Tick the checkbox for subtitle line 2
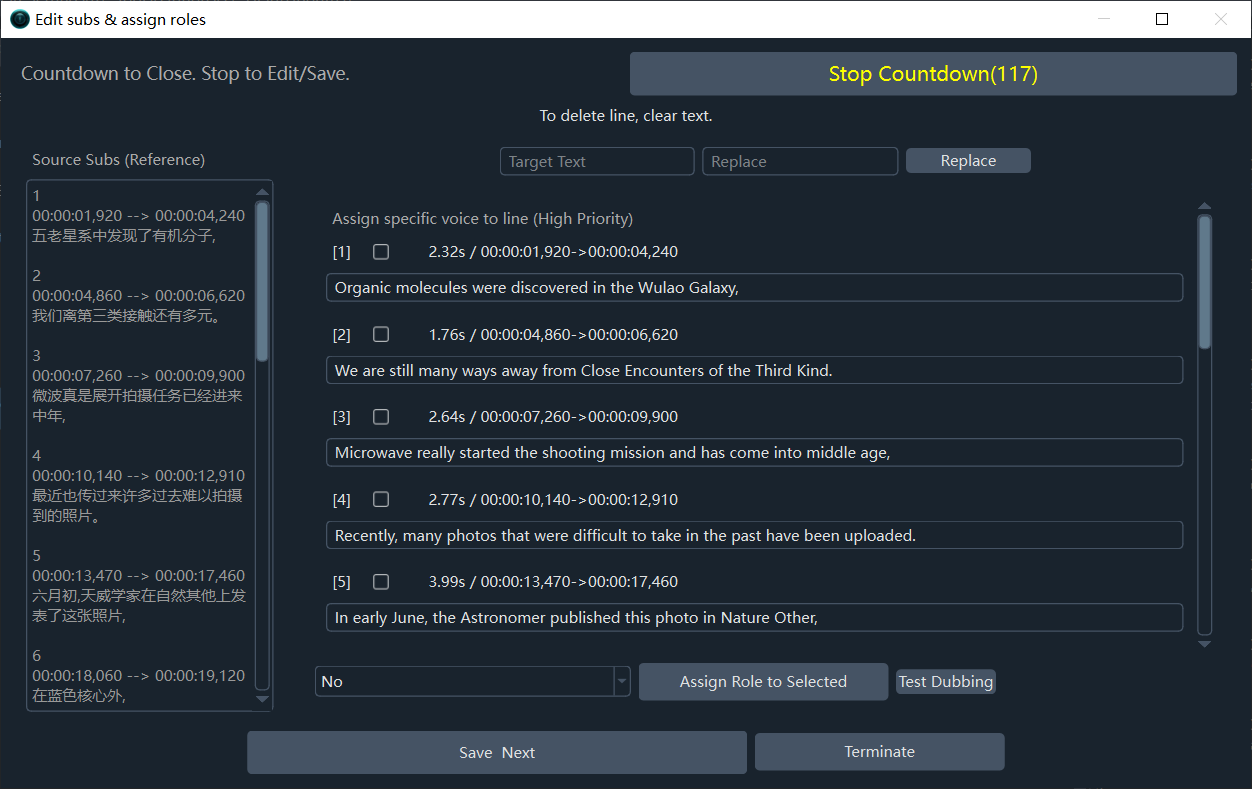1252x789 pixels. point(381,334)
